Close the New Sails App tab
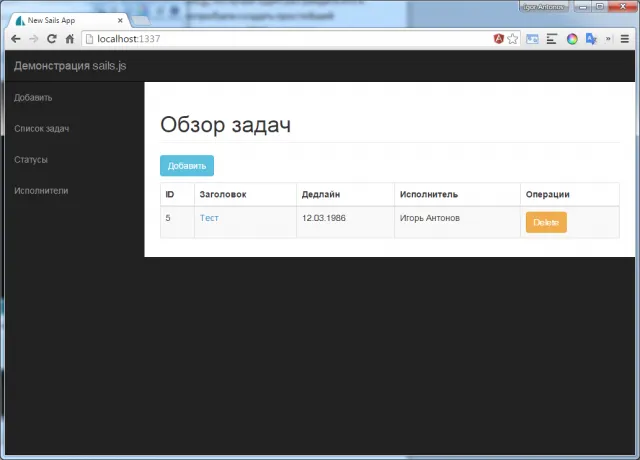Viewport: 640px width, 460px height. [120, 20]
